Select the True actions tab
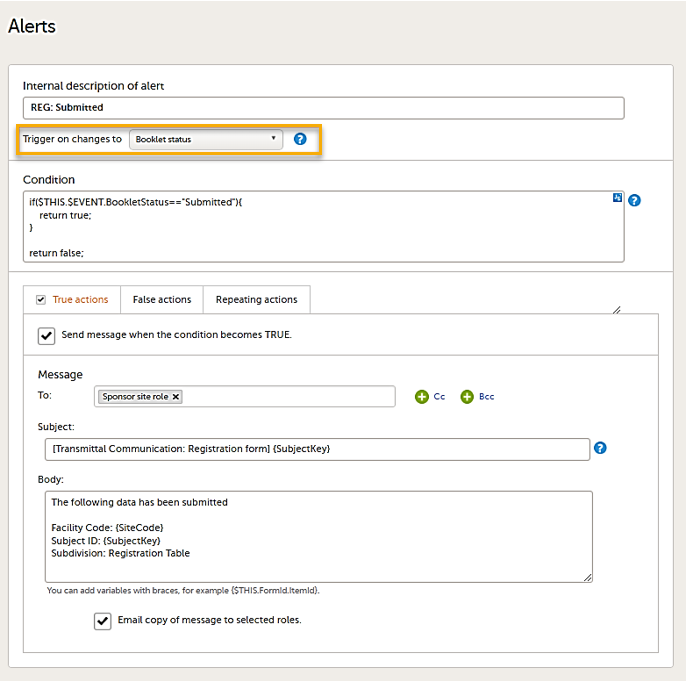 coord(80,300)
